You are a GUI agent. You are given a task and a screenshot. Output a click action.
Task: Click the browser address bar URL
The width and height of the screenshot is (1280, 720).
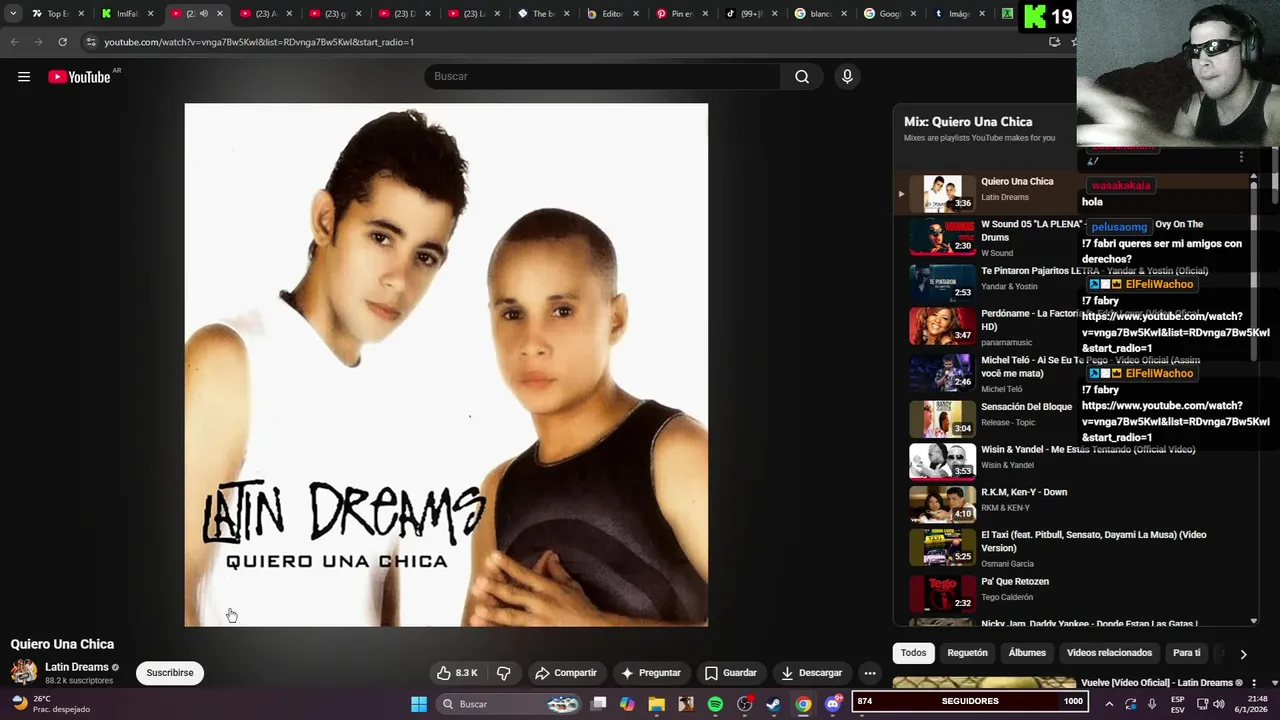(259, 42)
